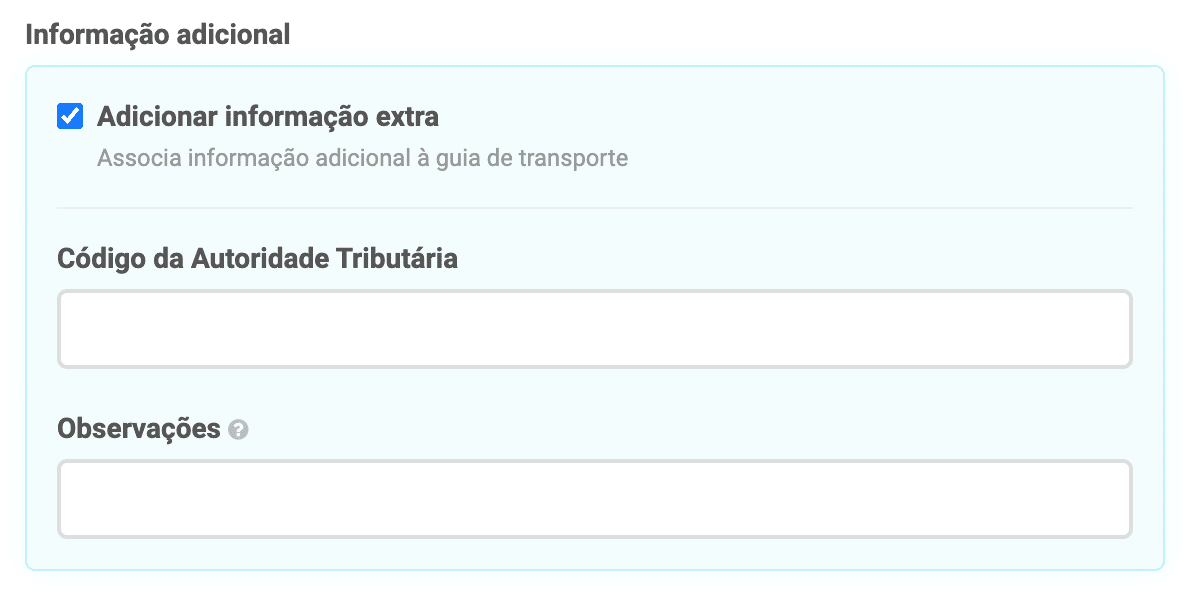Image resolution: width=1192 pixels, height=602 pixels.
Task: Click into the Código da Autoridade Tributária field
Action: pos(594,329)
